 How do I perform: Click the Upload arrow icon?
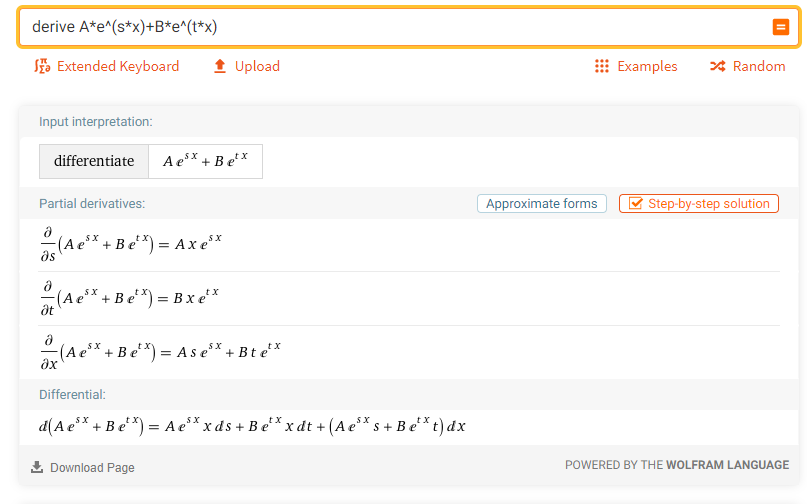(221, 66)
